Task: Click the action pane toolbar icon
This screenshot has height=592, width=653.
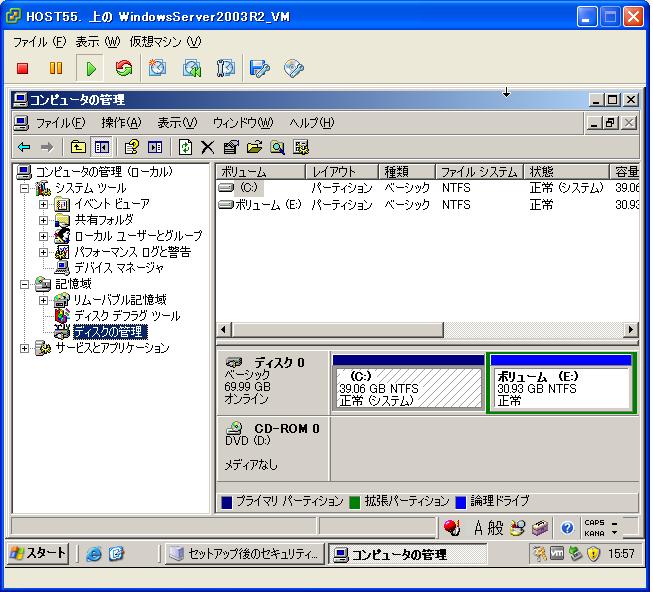Action: pyautogui.click(x=155, y=147)
